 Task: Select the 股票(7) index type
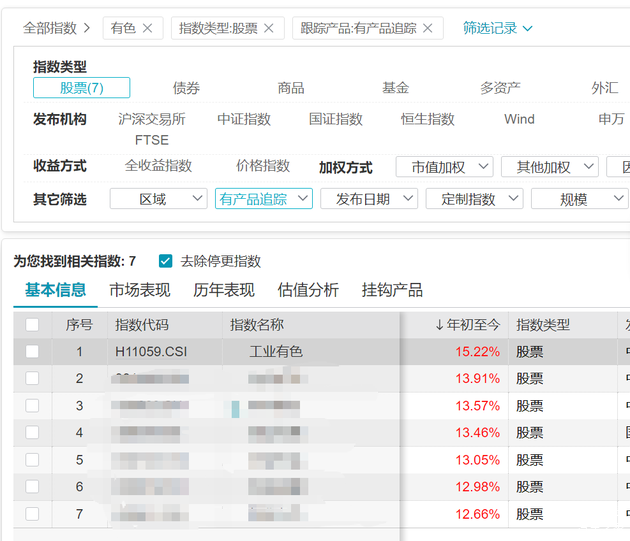pyautogui.click(x=82, y=88)
